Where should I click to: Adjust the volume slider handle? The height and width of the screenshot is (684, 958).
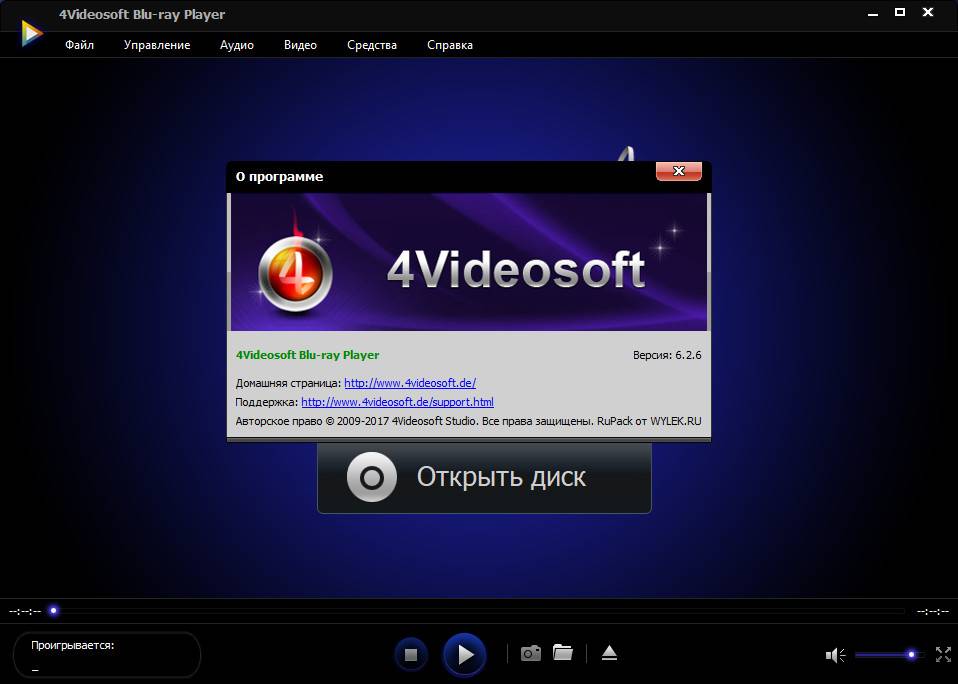911,655
